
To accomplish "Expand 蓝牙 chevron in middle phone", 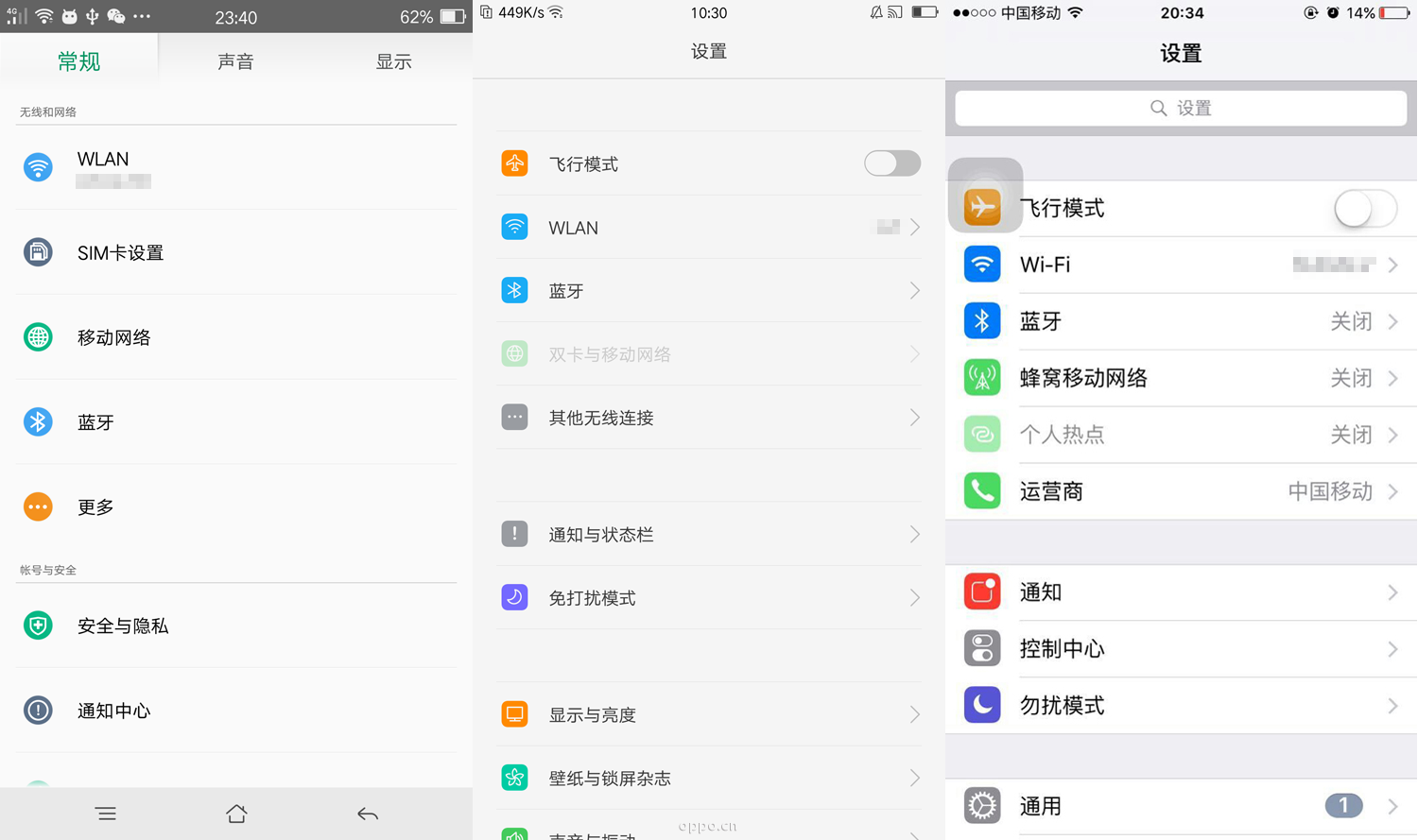I will (x=915, y=290).
